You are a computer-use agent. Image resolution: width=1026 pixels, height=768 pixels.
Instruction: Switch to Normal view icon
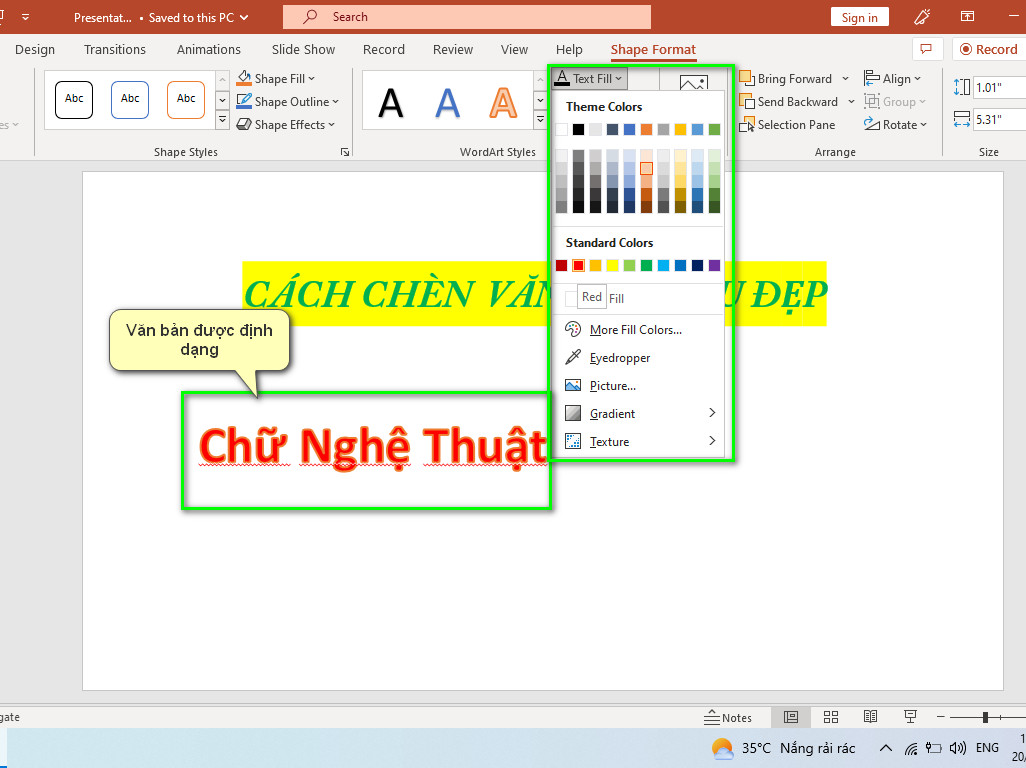click(x=791, y=717)
